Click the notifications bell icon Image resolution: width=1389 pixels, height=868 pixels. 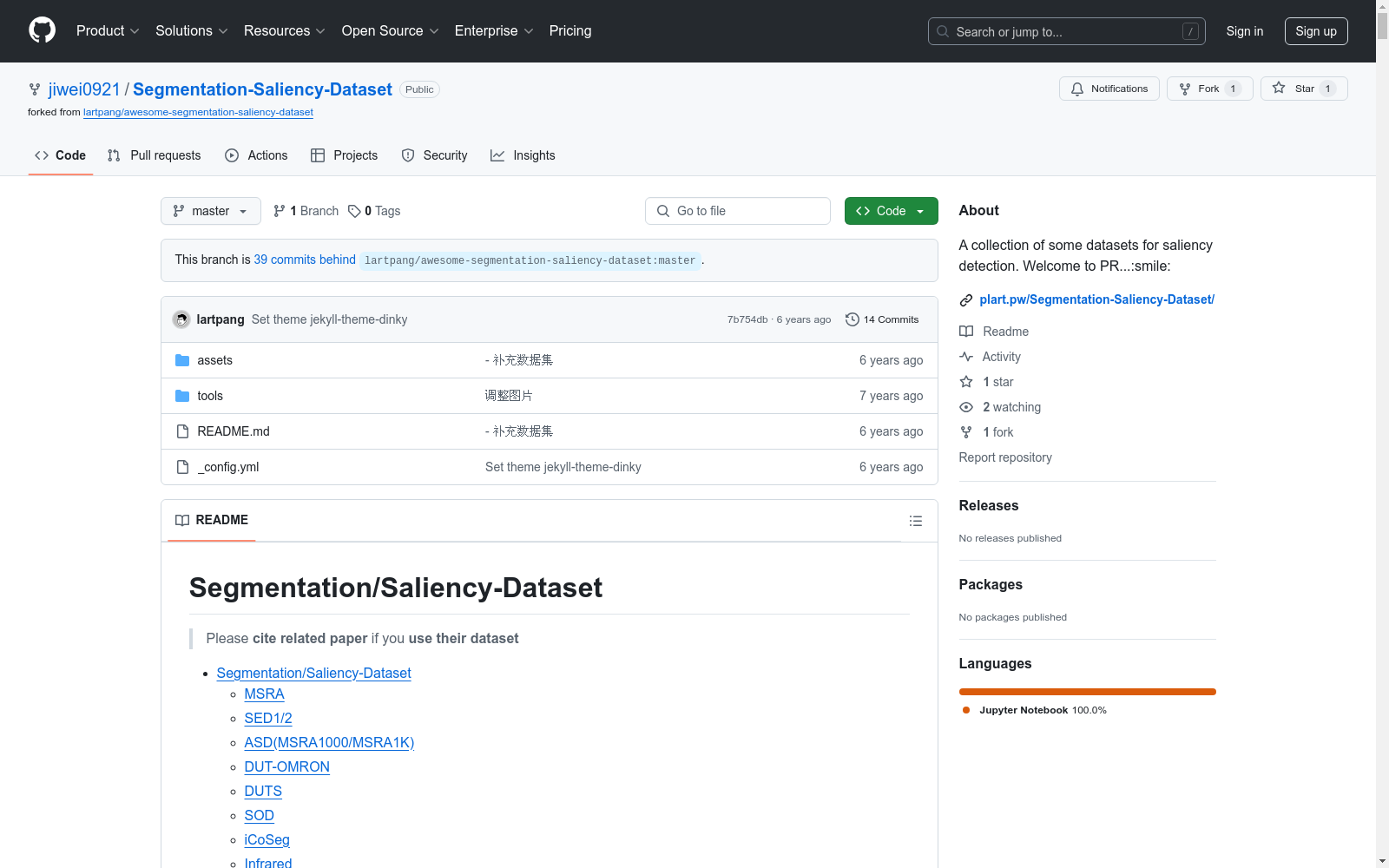point(1077,89)
